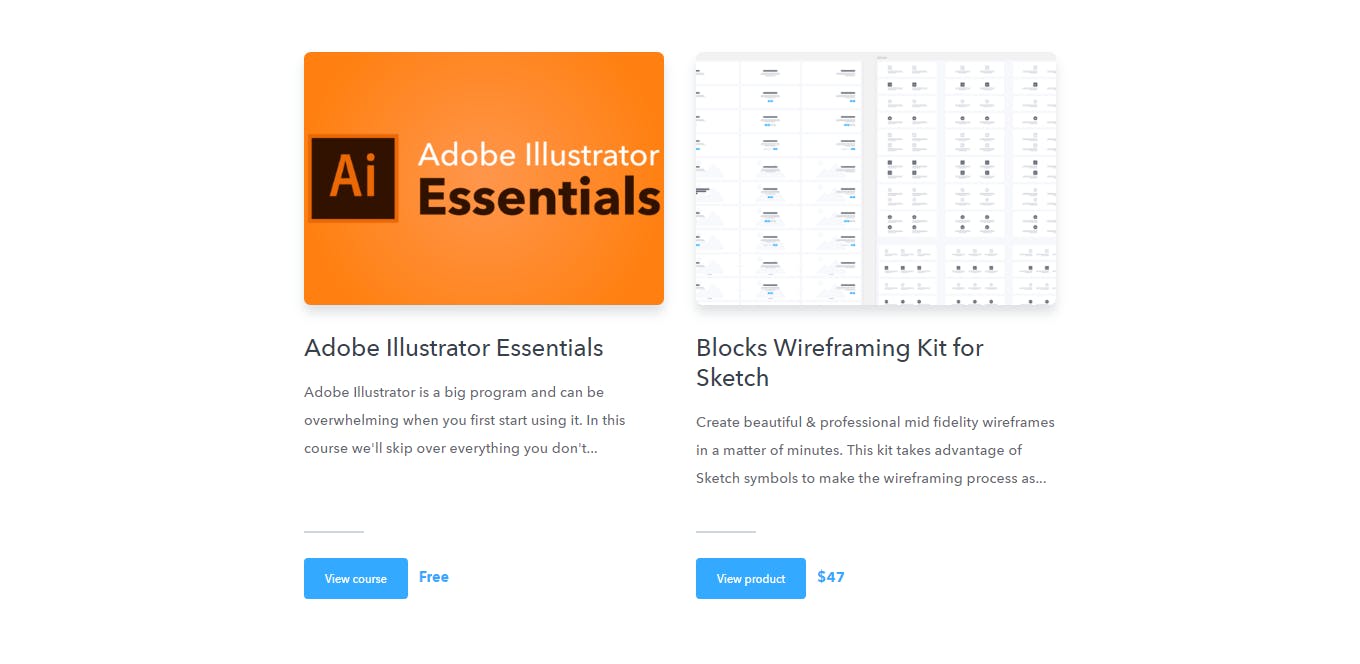This screenshot has width=1360, height=664.
Task: Click the View product button
Action: [751, 578]
